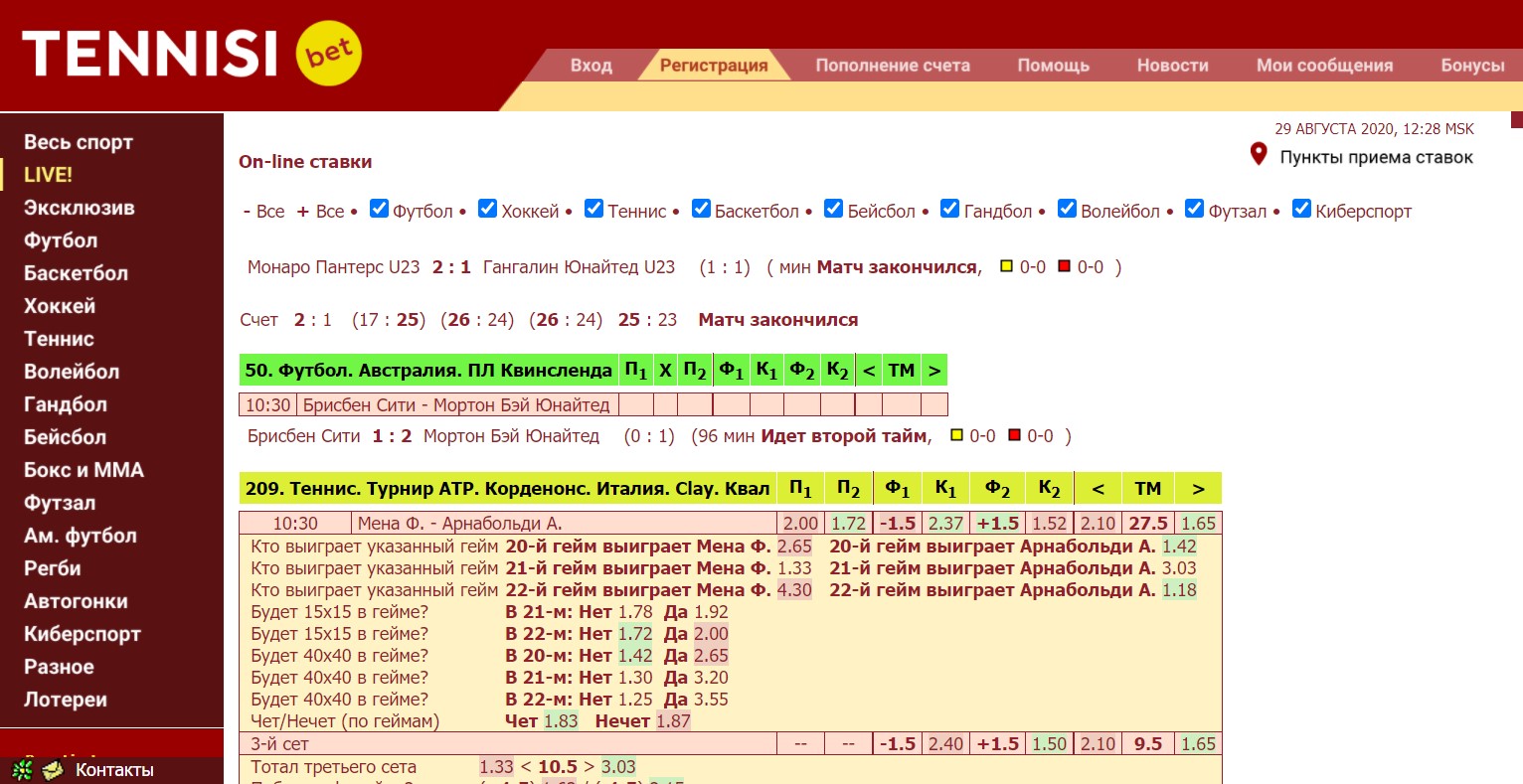Open the Вход tab
Viewport: 1523px width, 784px height.
(592, 66)
